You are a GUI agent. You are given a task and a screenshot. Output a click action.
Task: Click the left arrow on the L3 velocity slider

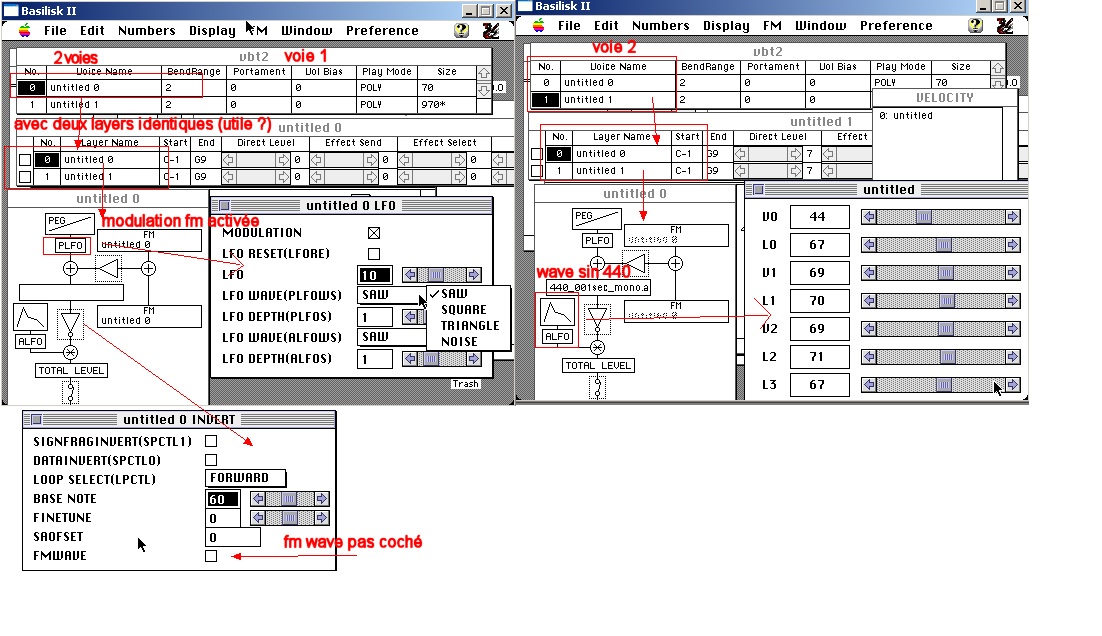click(869, 385)
